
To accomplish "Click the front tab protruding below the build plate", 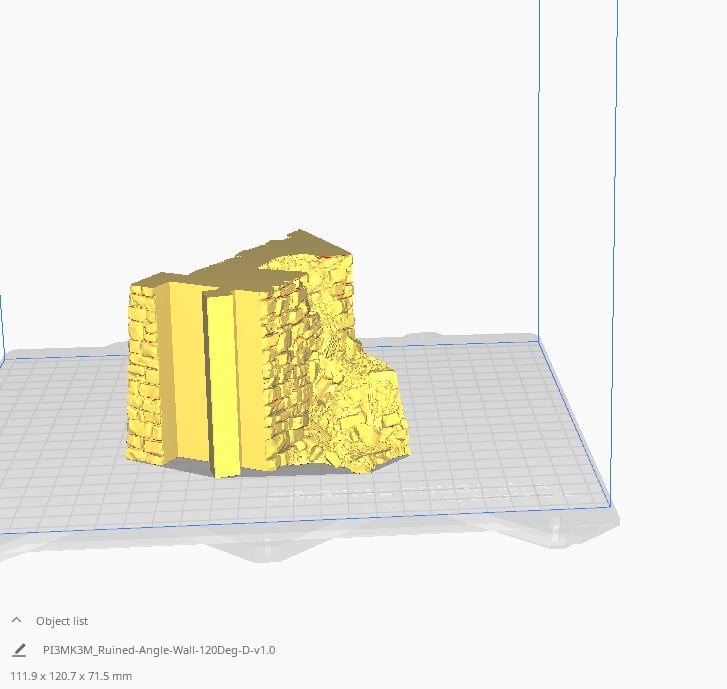I will pos(269,549).
